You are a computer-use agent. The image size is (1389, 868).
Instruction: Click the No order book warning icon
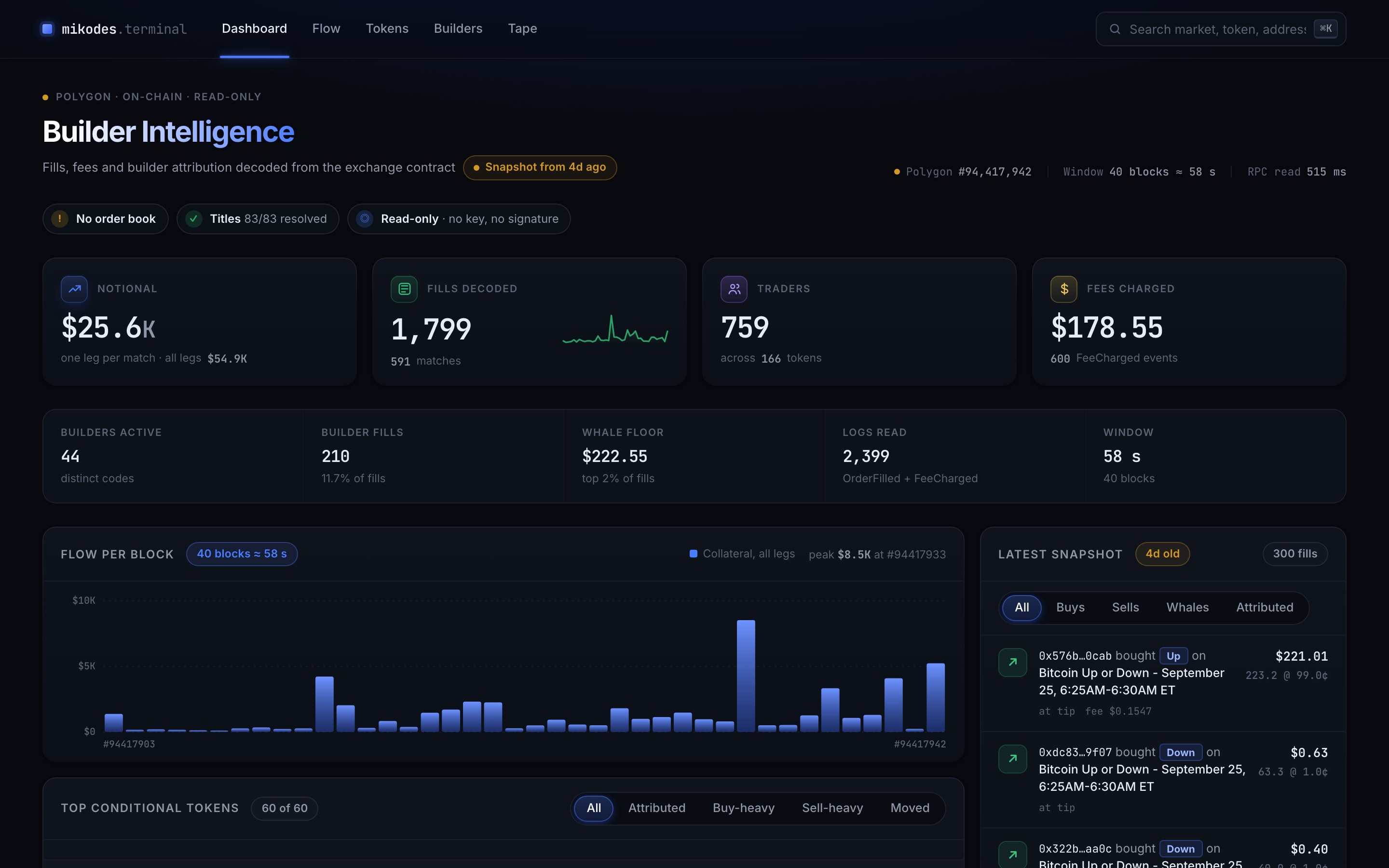60,219
